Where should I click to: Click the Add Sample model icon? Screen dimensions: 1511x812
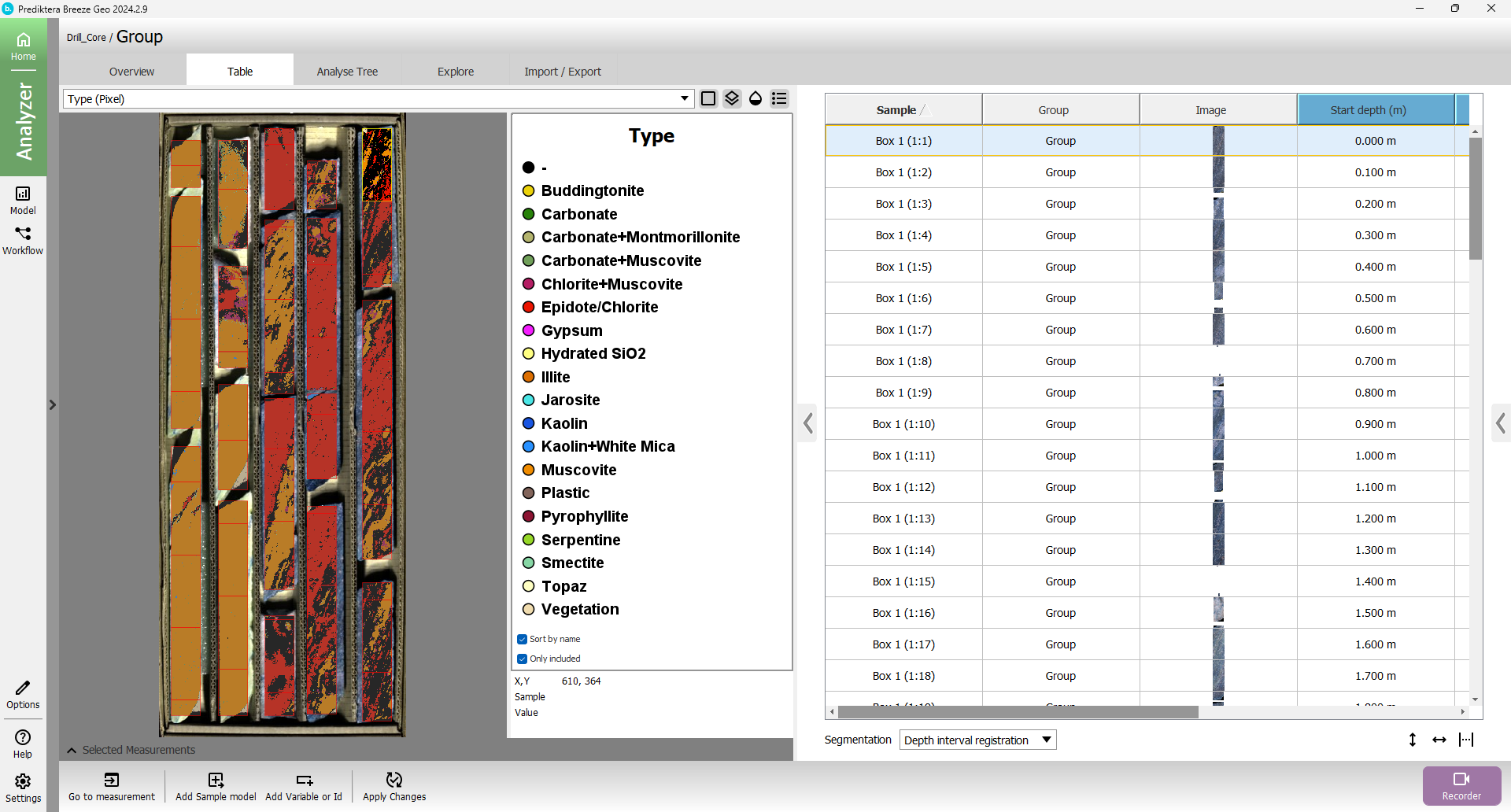pos(216,780)
